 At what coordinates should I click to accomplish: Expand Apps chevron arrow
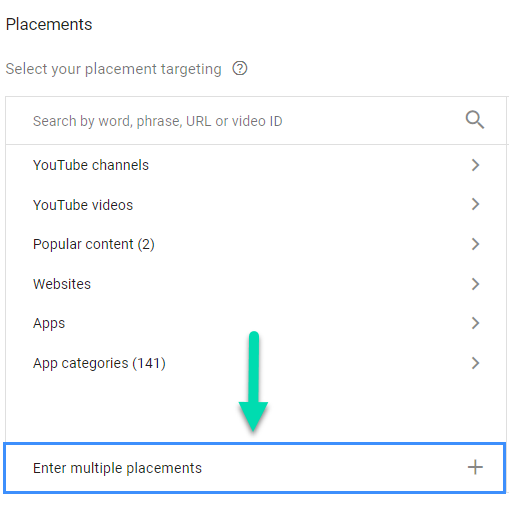[x=475, y=323]
